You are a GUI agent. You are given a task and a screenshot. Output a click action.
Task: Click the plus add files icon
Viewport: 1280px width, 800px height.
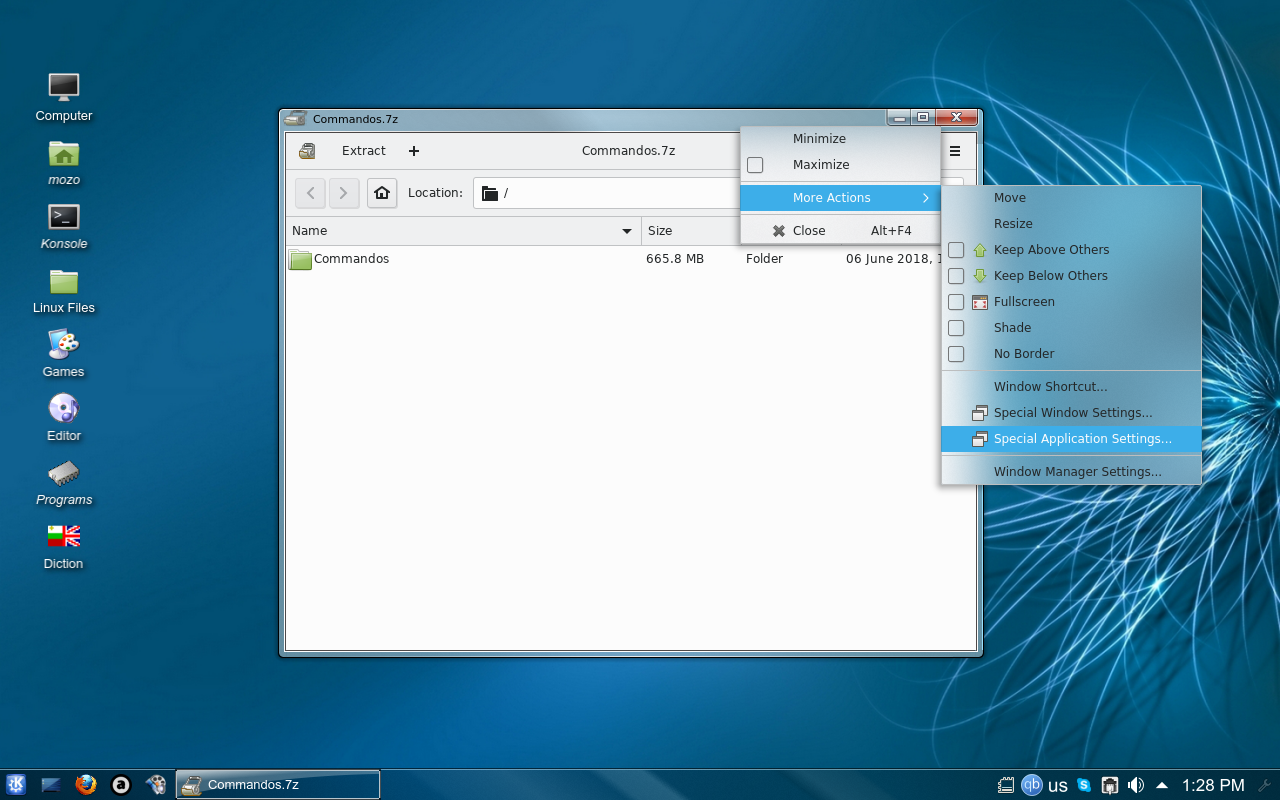pos(414,151)
